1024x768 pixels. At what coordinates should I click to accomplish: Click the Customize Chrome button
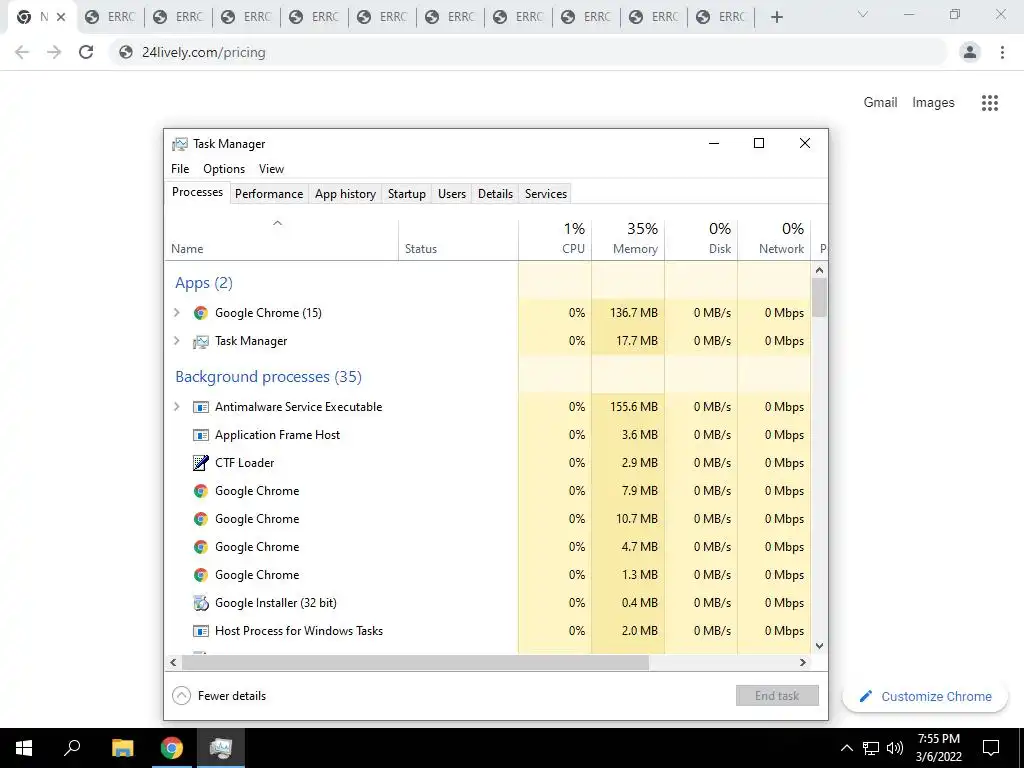(925, 697)
